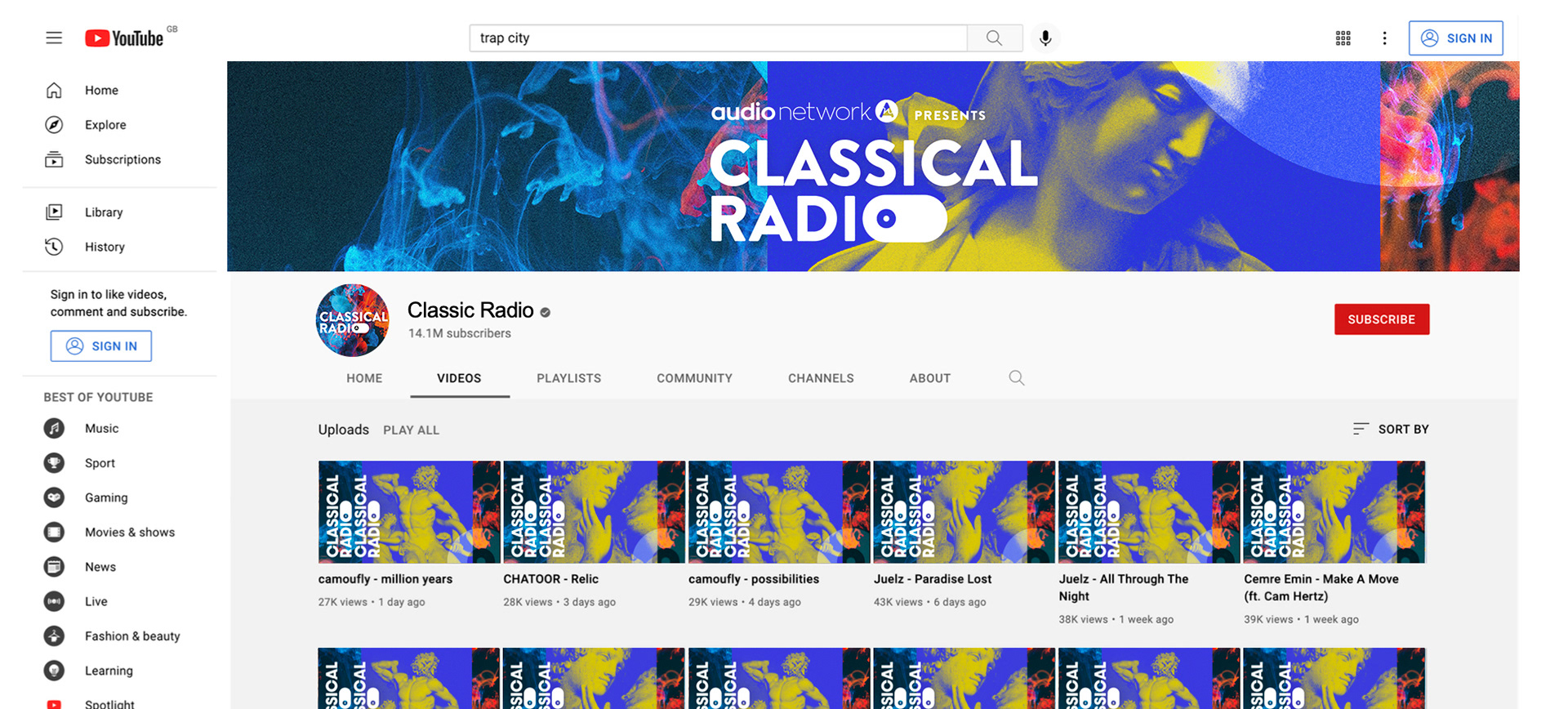Activate voice search microphone
Image resolution: width=1568 pixels, height=709 pixels.
(1045, 38)
